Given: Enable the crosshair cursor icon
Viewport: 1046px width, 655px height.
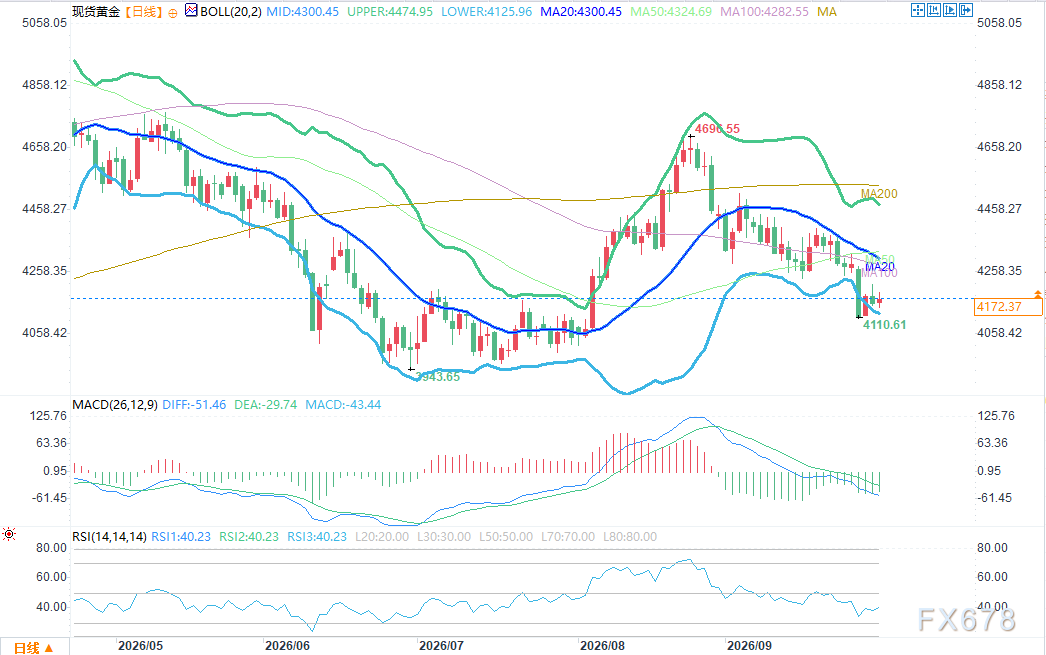Looking at the screenshot, I should tap(918, 10).
